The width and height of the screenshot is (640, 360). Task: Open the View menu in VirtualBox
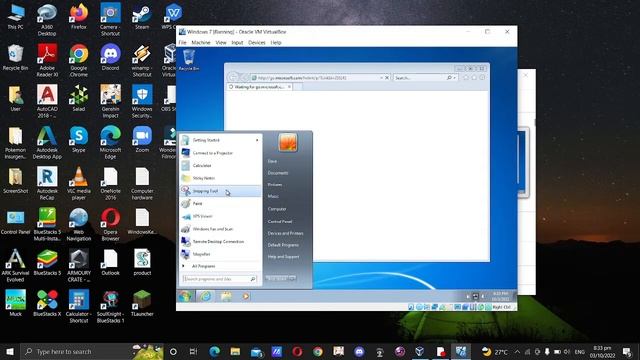point(221,42)
